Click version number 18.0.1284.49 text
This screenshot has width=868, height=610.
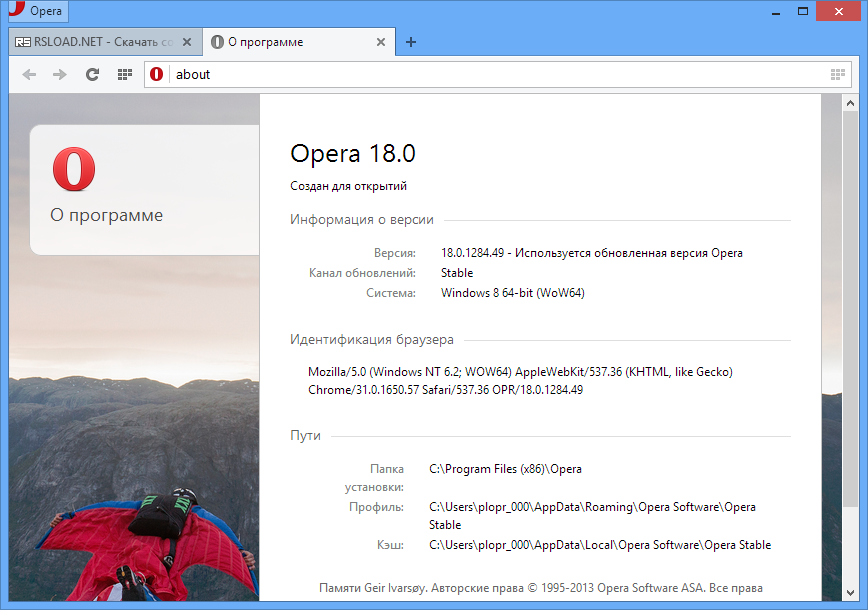click(x=472, y=253)
